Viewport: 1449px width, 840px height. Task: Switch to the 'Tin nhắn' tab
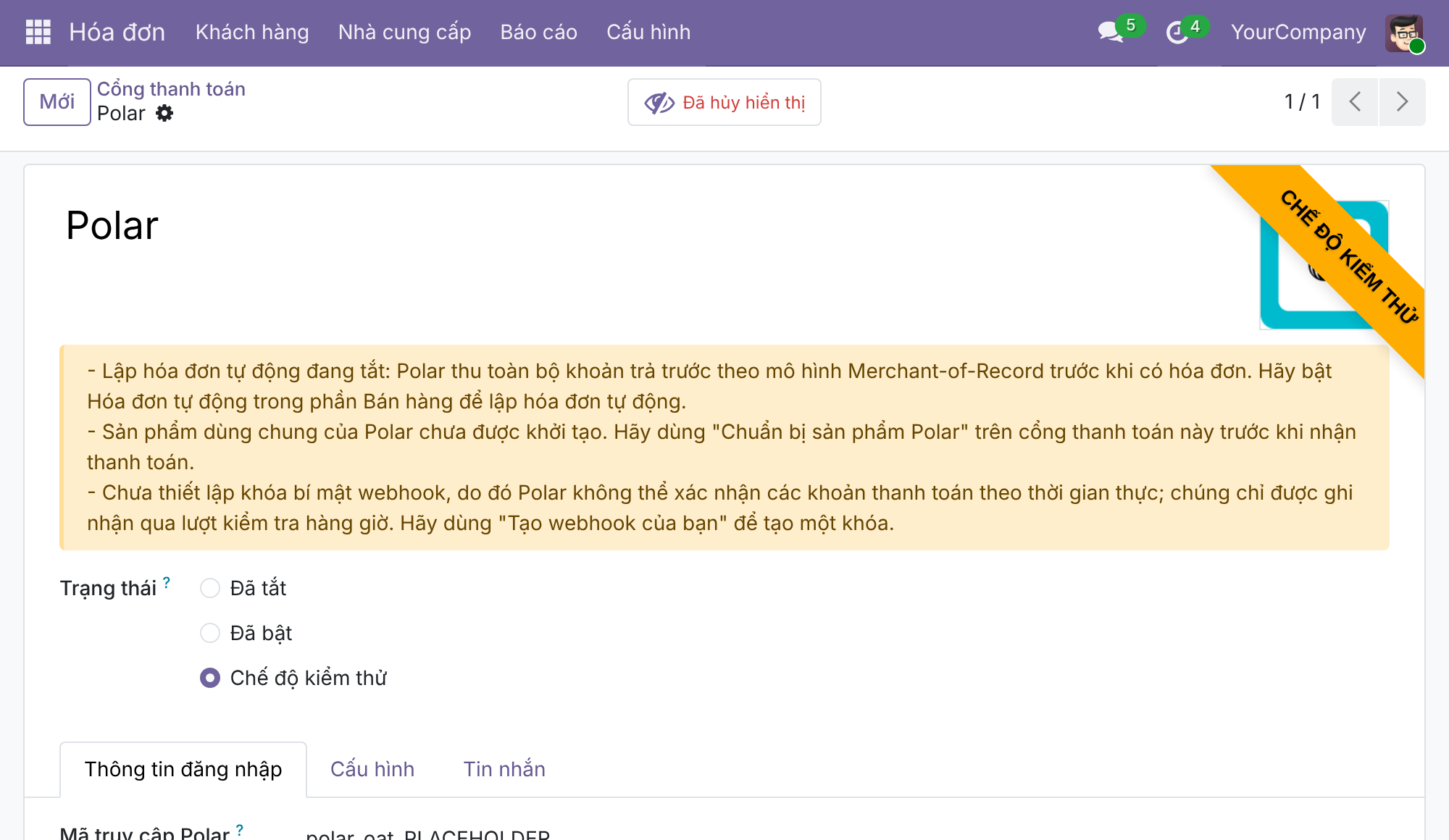[x=504, y=769]
